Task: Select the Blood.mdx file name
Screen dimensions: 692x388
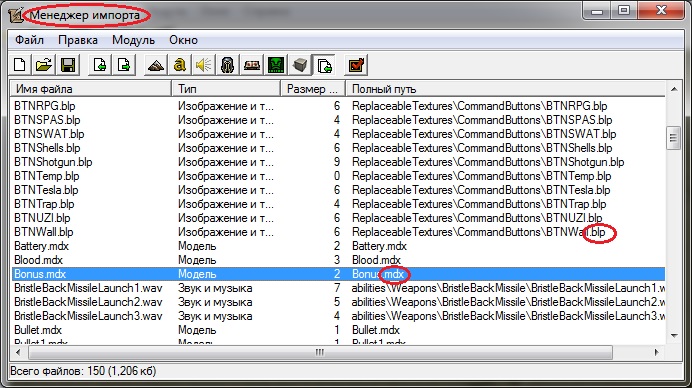Action: click(38, 260)
